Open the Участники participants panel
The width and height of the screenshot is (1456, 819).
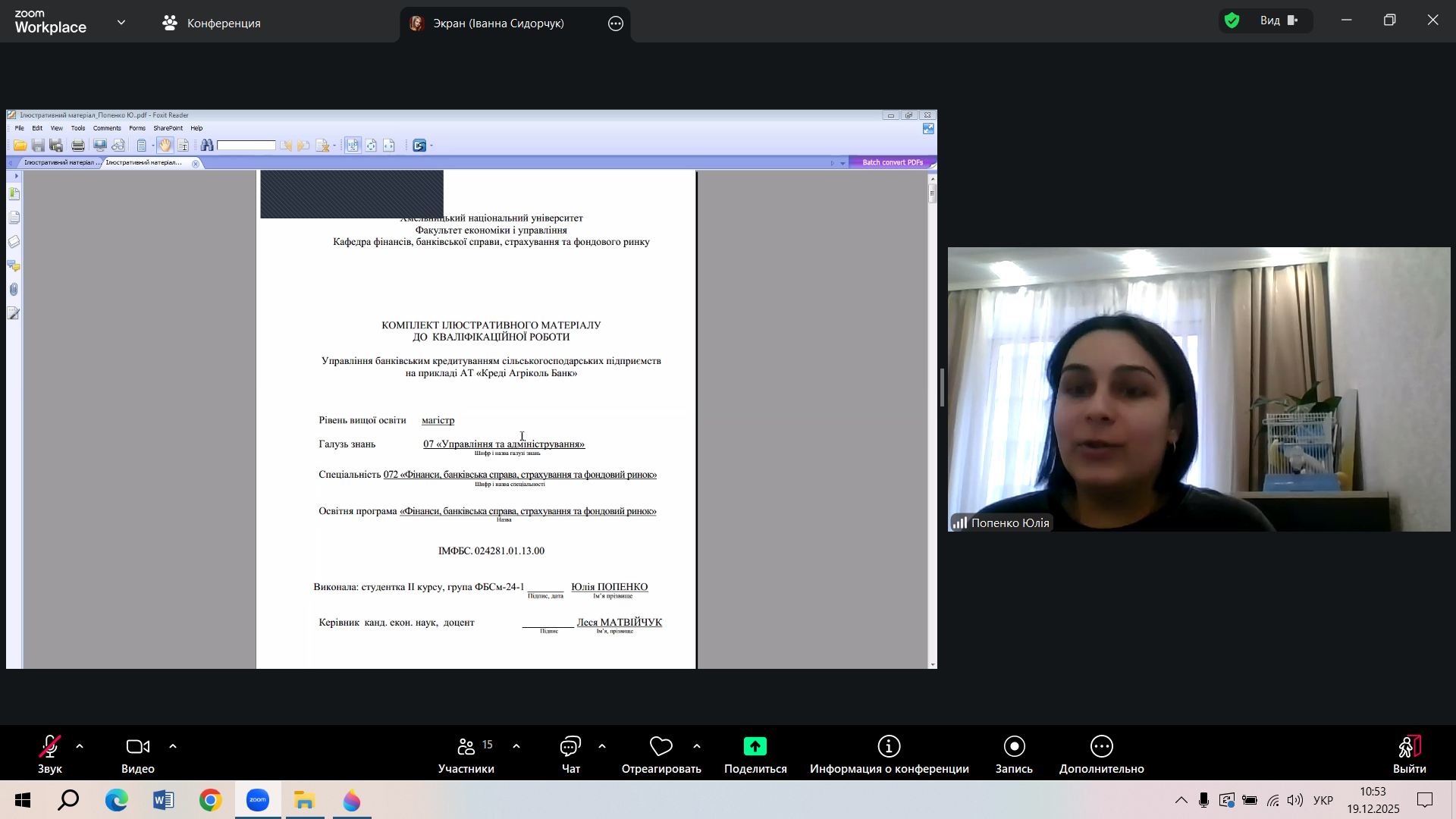(x=466, y=755)
